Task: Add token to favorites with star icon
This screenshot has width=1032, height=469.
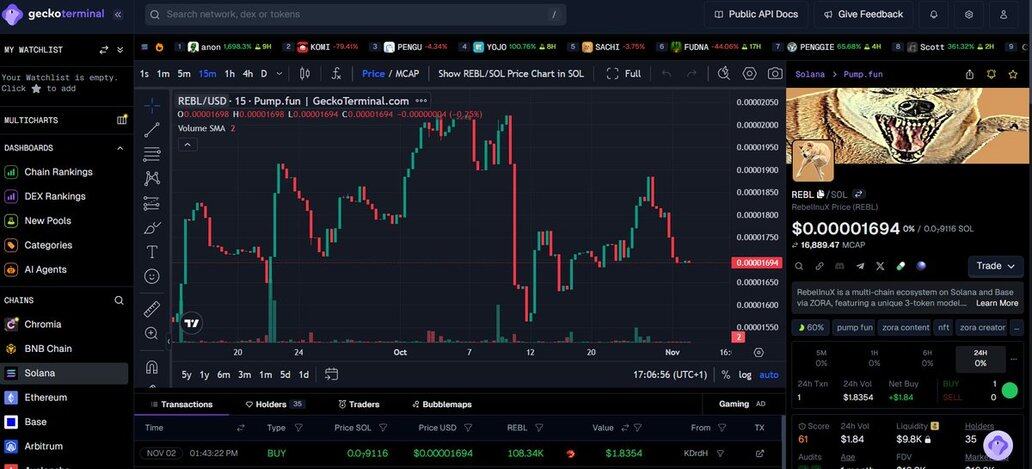Action: [991, 74]
